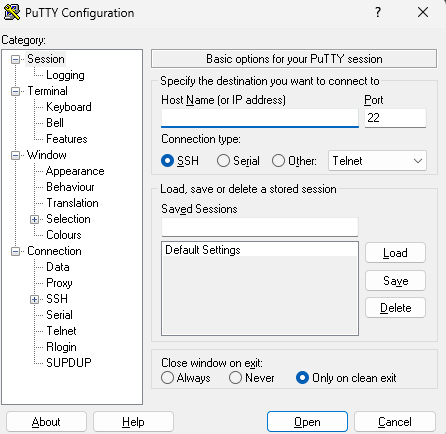Open the Features settings category
The width and height of the screenshot is (446, 434).
(67, 139)
